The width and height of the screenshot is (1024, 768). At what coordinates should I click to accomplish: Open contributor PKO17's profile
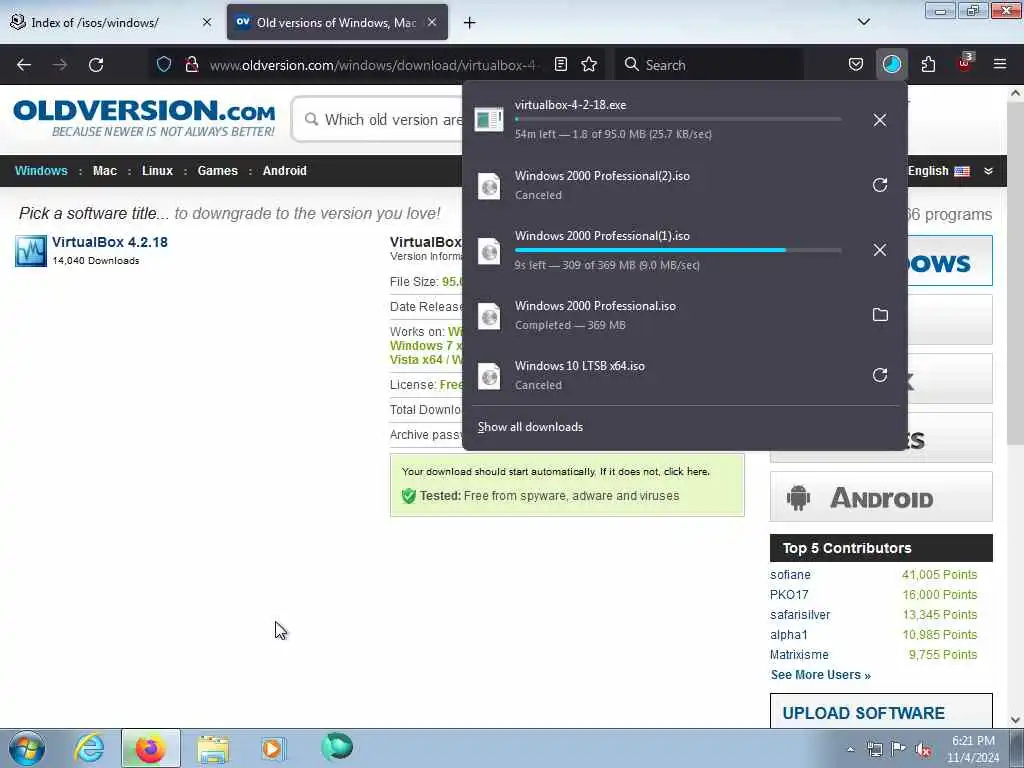pyautogui.click(x=789, y=595)
